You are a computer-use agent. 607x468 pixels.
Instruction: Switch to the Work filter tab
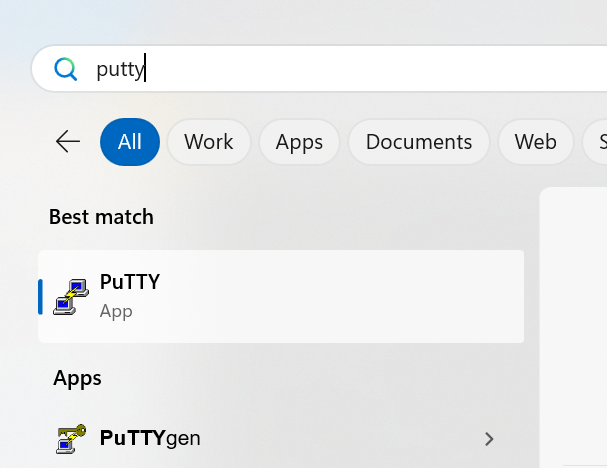tap(209, 142)
